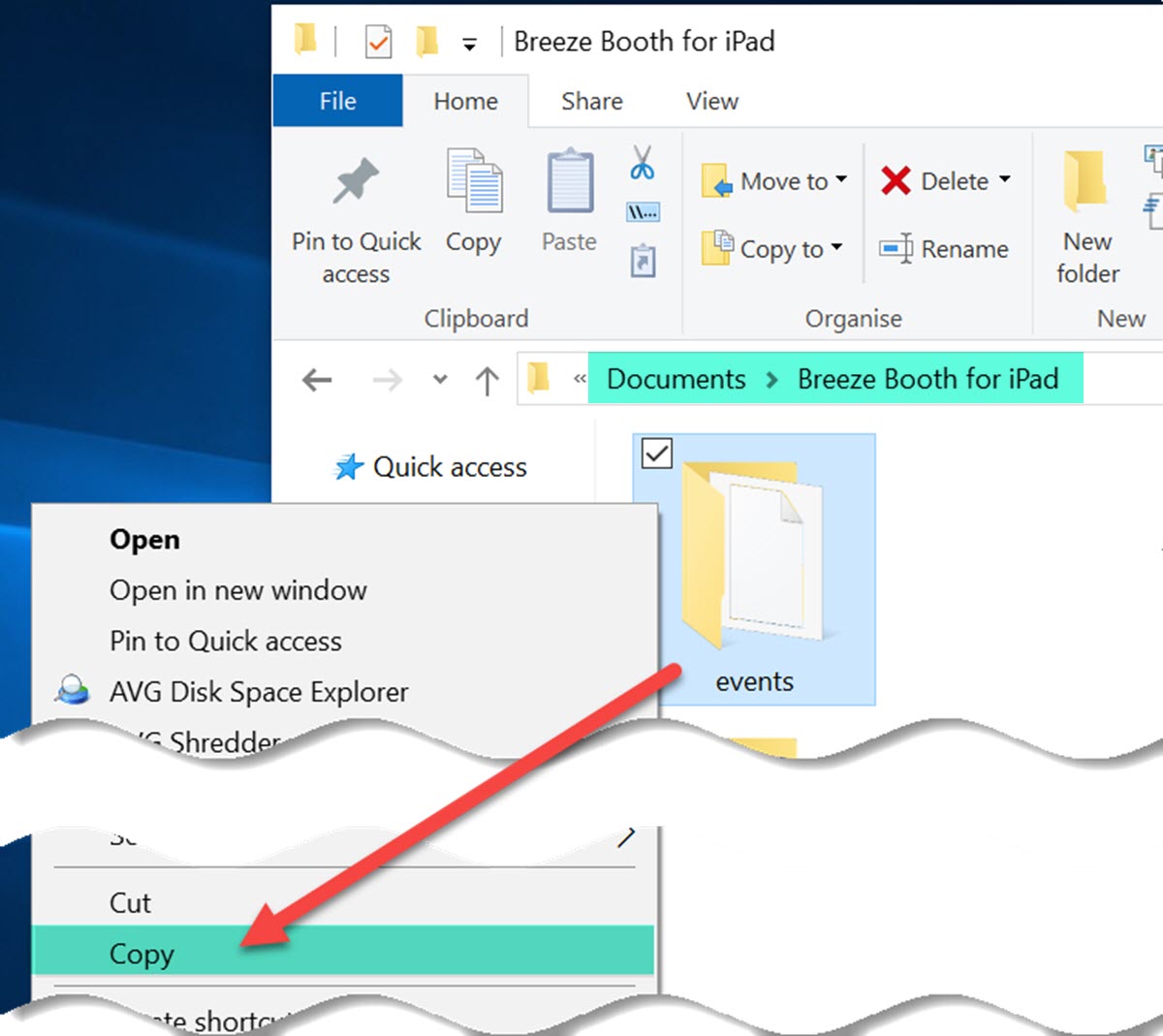Click Copy to button in Organise group
Viewport: 1163px width, 1036px height.
point(772,249)
